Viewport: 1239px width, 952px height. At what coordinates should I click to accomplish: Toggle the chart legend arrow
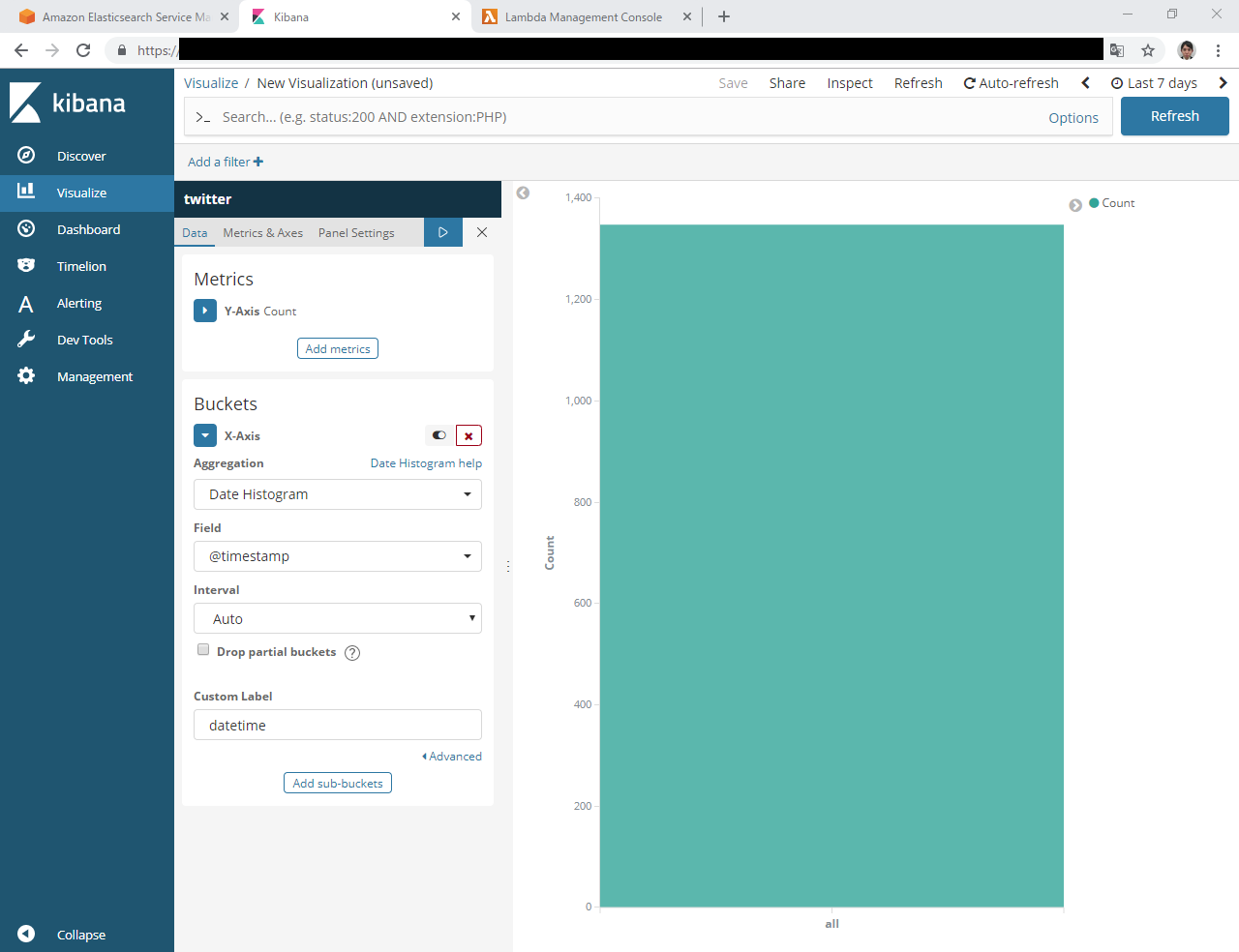coord(1075,205)
